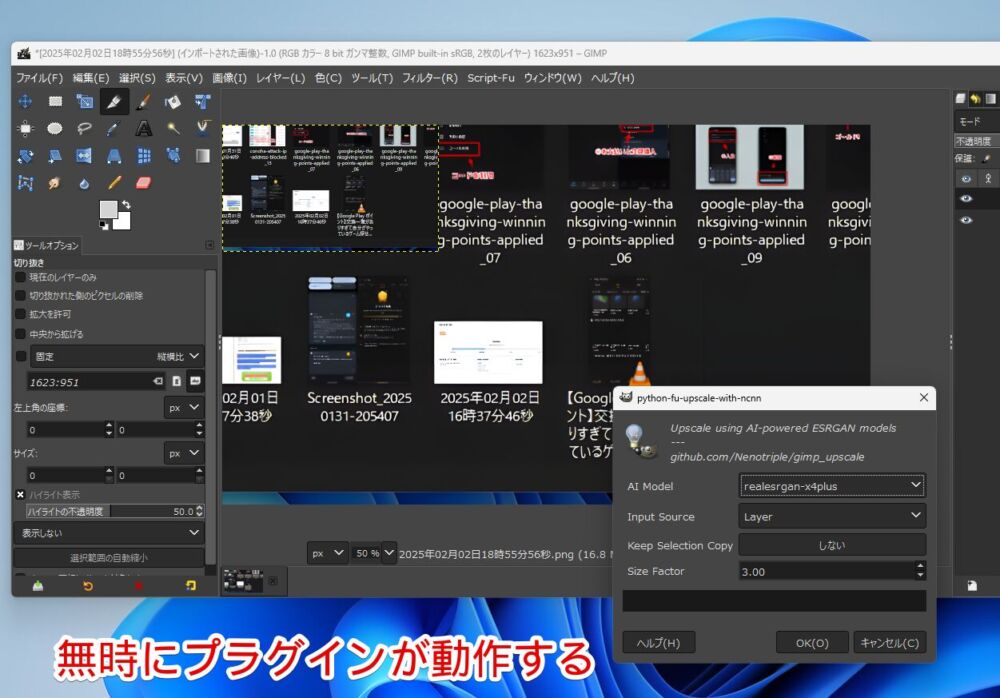Open ファイル(F) menu

(40, 78)
